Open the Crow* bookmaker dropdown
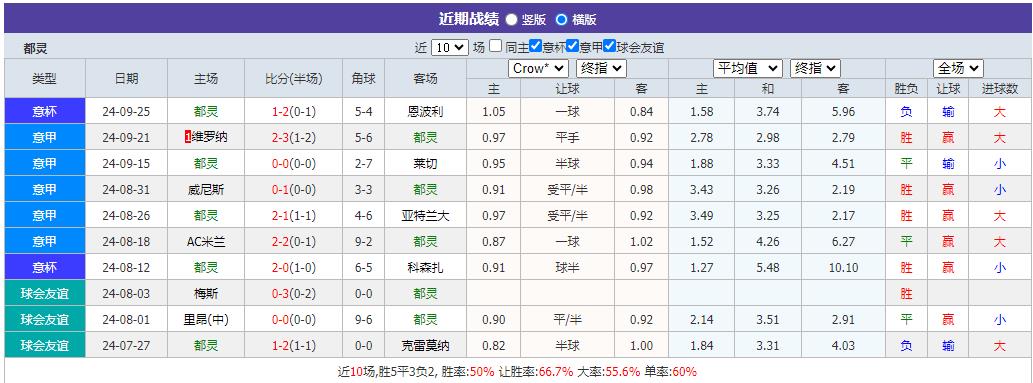 click(538, 69)
